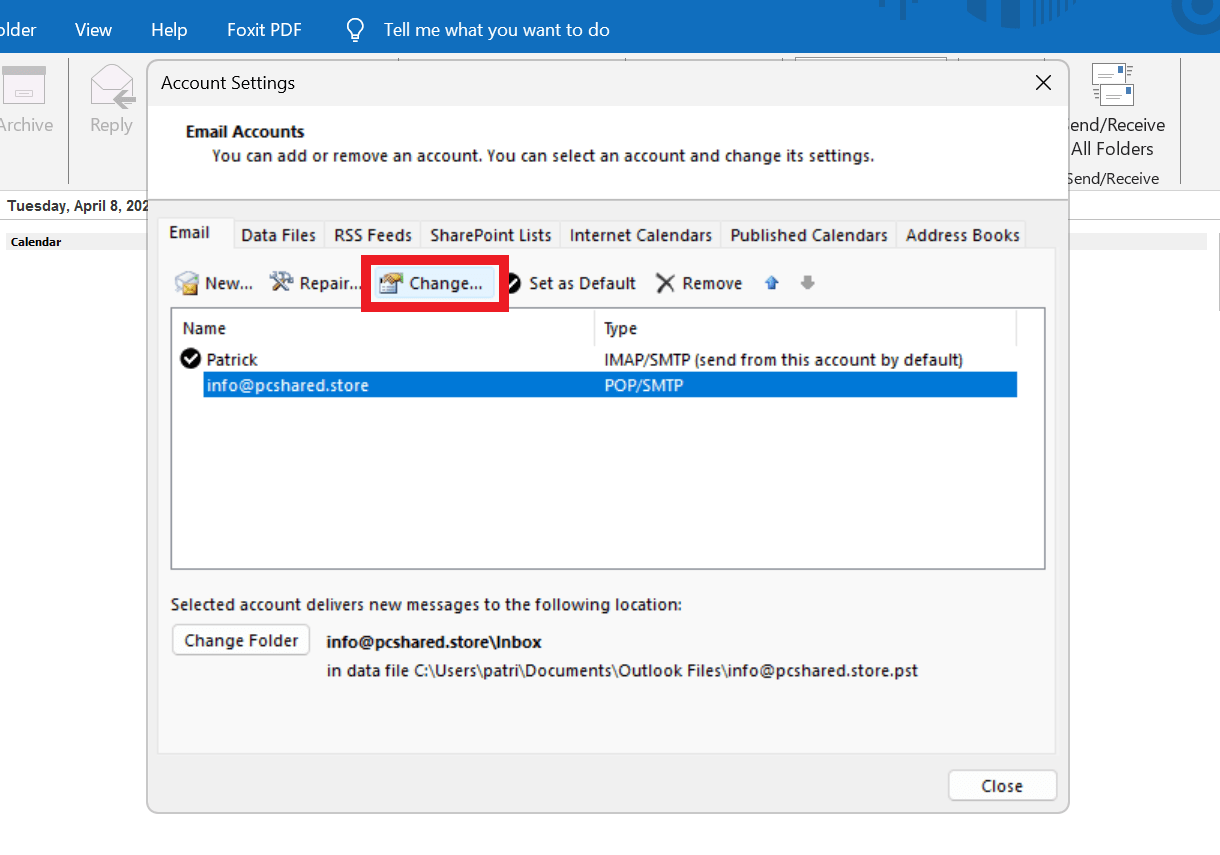This screenshot has height=855, width=1220.
Task: Click POP/SMTP type cell
Action: click(x=643, y=385)
